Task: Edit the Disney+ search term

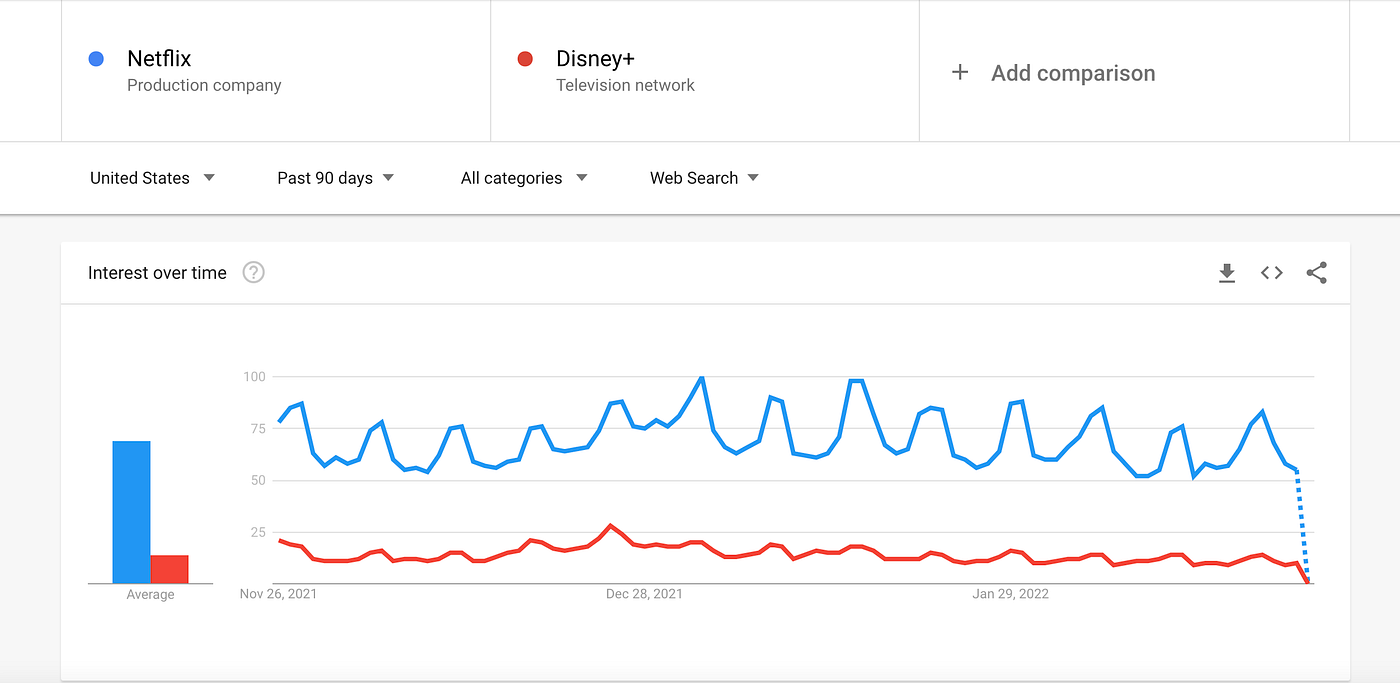Action: [x=595, y=59]
